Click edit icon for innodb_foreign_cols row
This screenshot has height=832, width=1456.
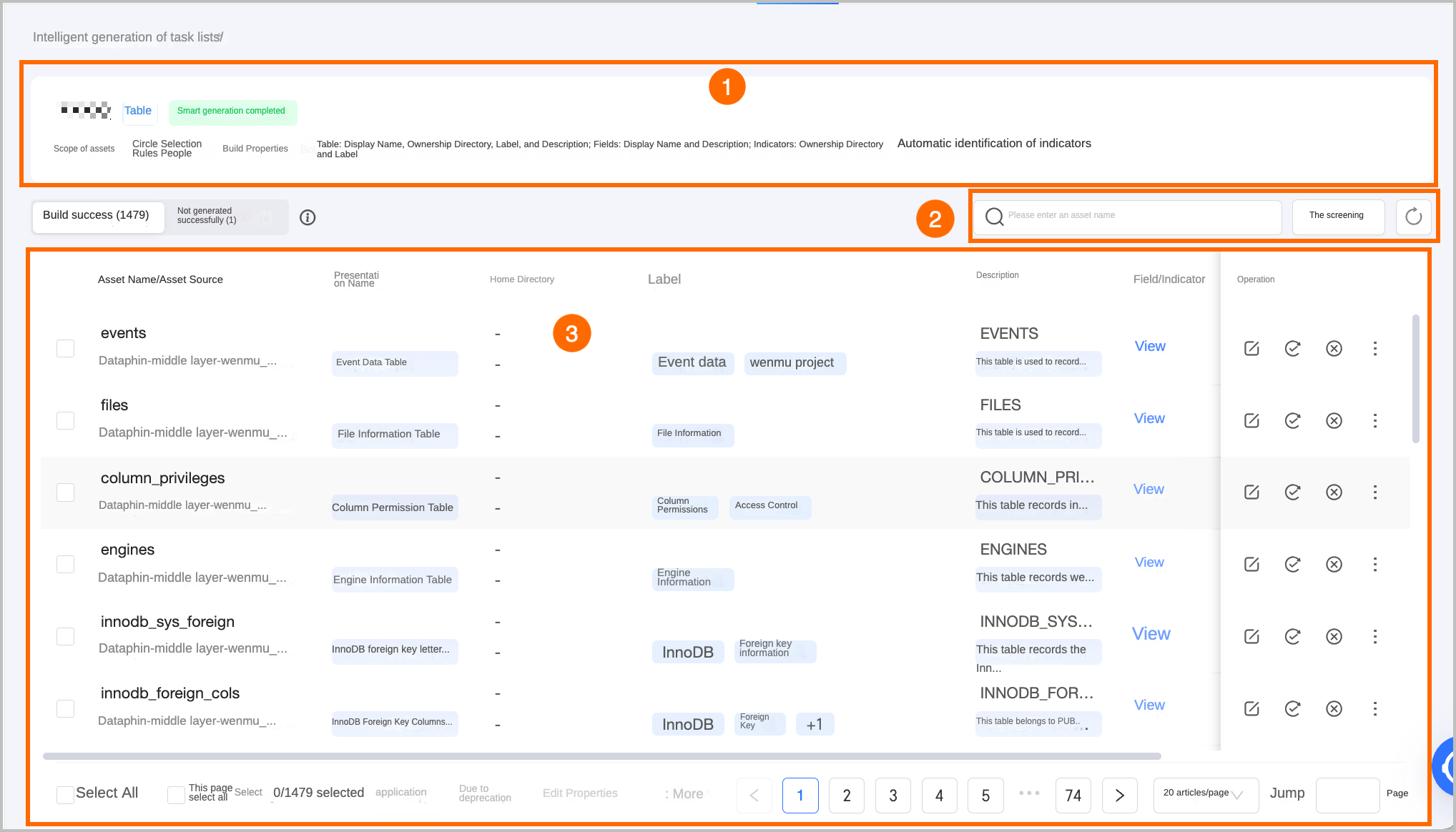click(x=1251, y=708)
